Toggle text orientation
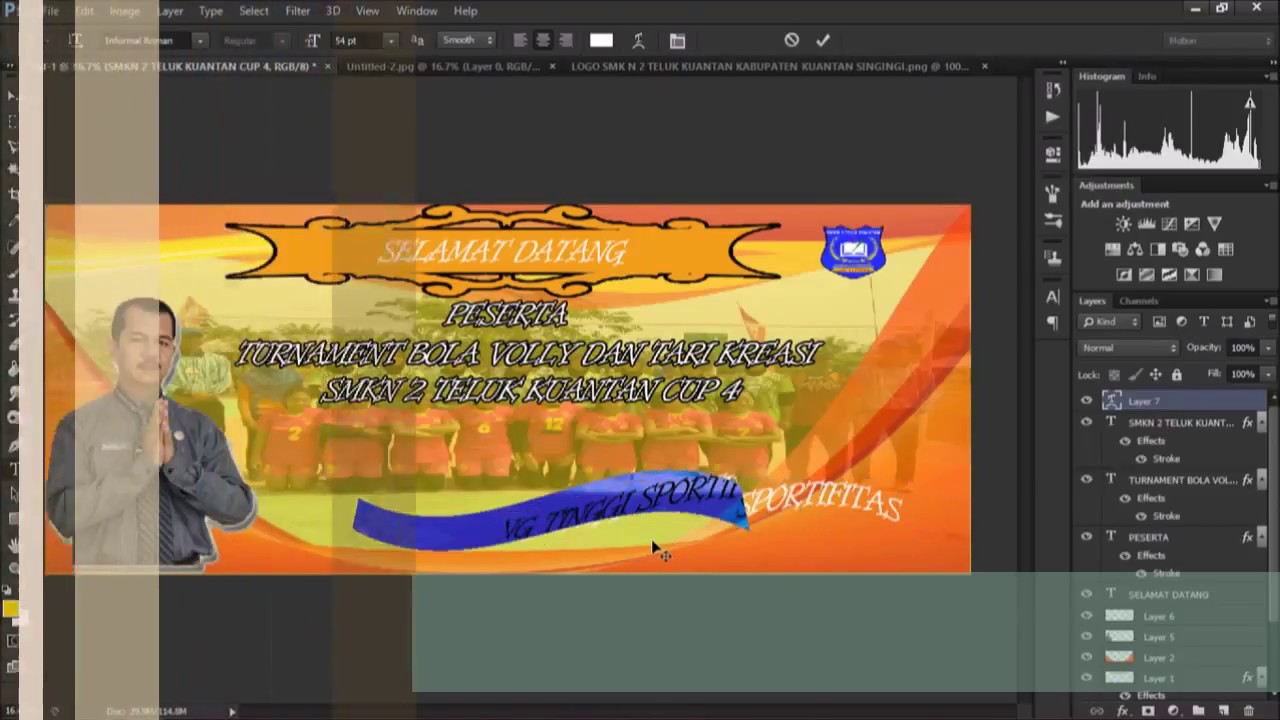Screen dimensions: 1280x720 coord(75,41)
